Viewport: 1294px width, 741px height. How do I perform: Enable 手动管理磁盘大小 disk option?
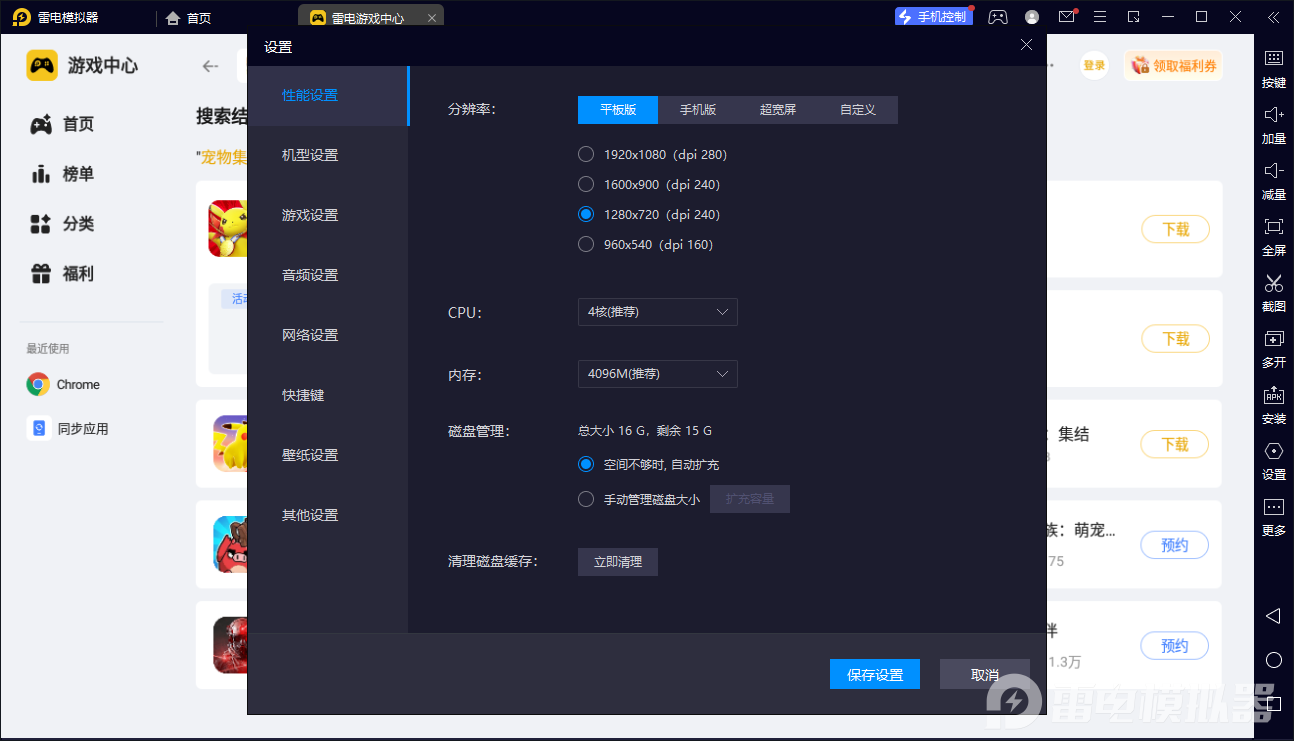(x=586, y=499)
